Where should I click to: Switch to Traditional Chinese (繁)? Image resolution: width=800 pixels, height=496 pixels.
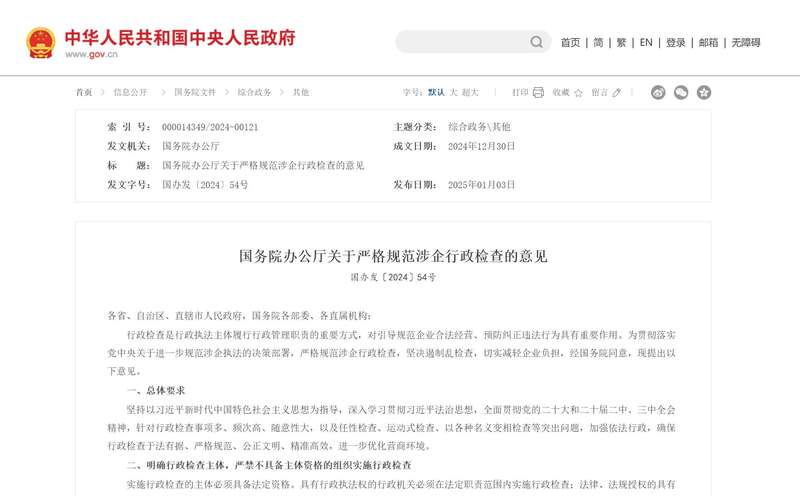pos(621,43)
